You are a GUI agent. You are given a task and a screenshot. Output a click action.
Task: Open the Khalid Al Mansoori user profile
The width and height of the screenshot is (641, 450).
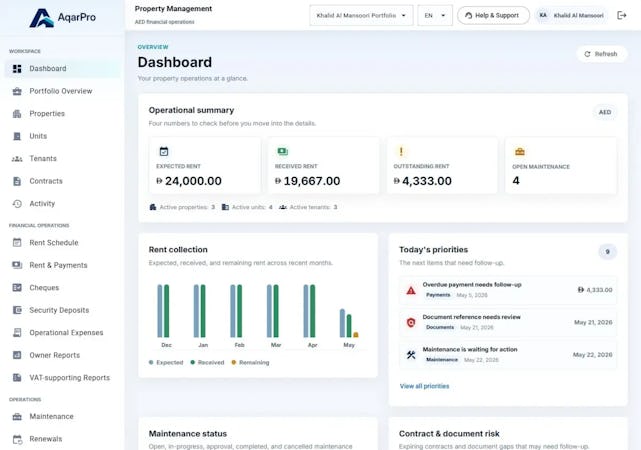572,16
